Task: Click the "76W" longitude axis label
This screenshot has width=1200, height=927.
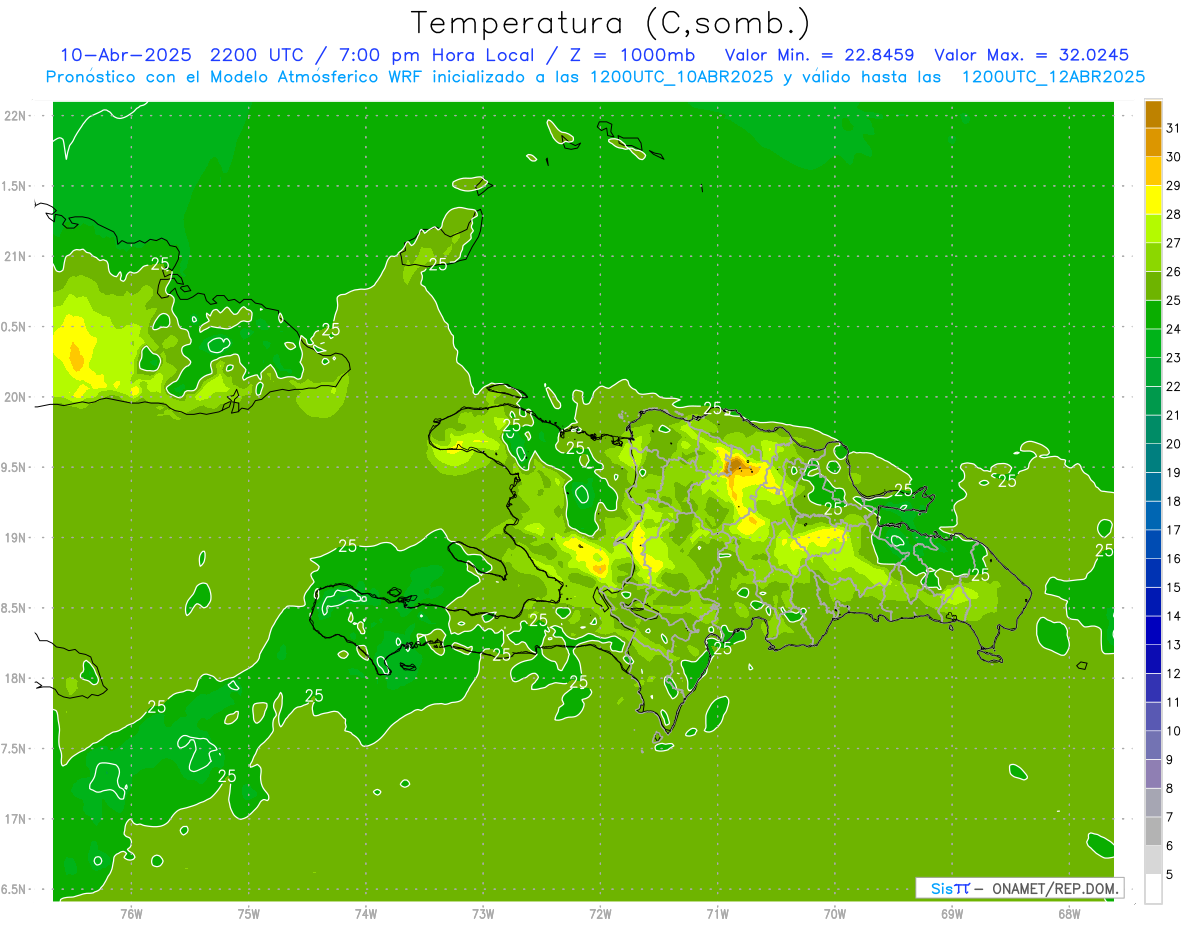Action: (x=131, y=912)
